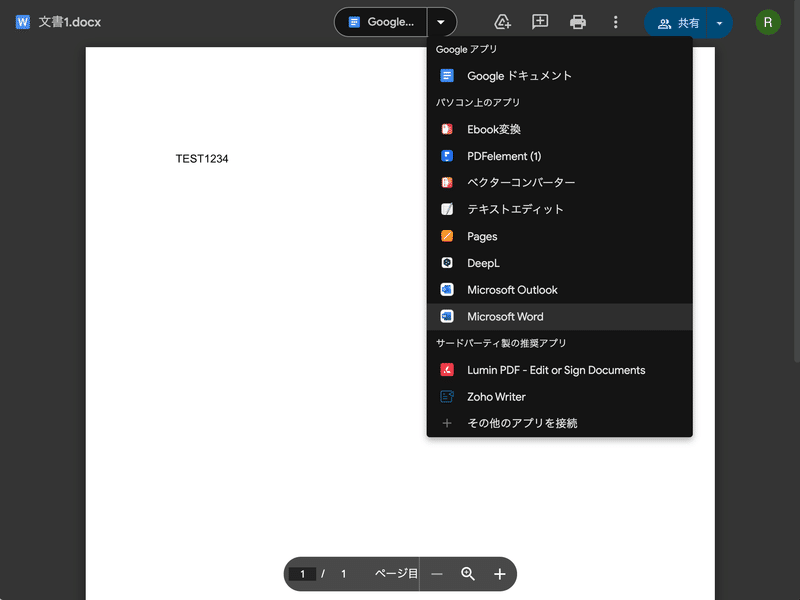The width and height of the screenshot is (800, 600).
Task: Select ベクターコンバーター entry
Action: point(559,183)
